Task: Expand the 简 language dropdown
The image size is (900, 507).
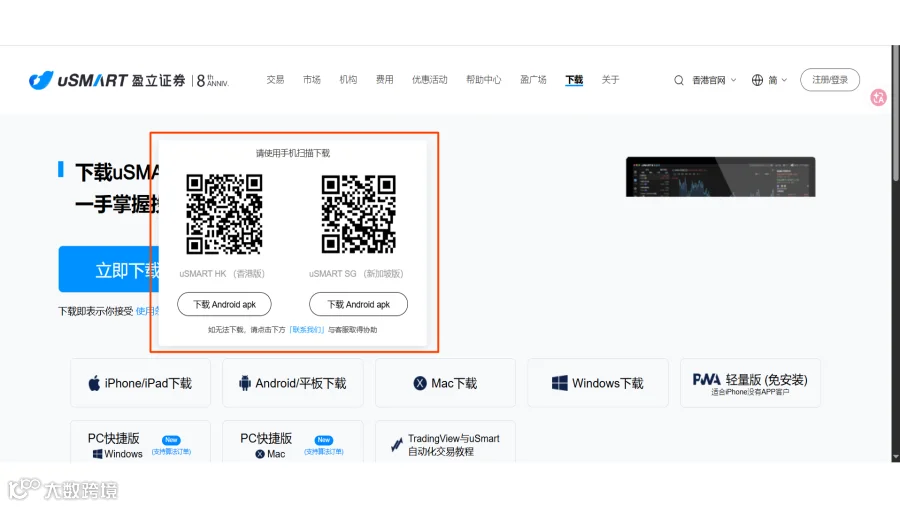Action: (x=778, y=80)
